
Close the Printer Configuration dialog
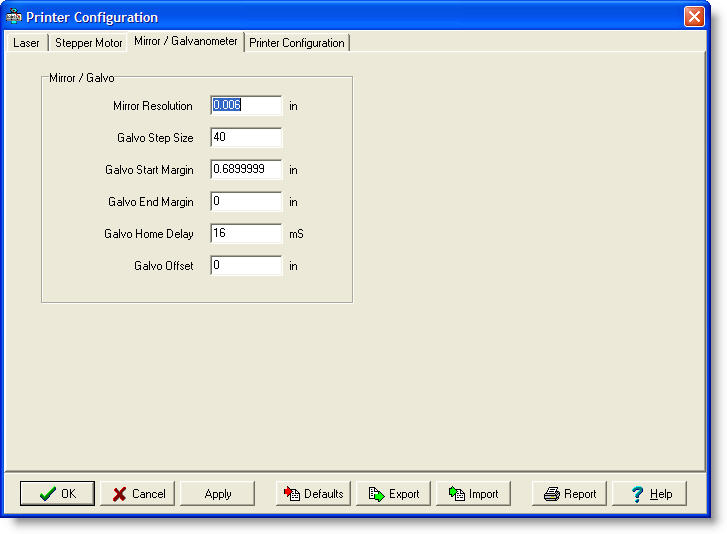tap(694, 17)
